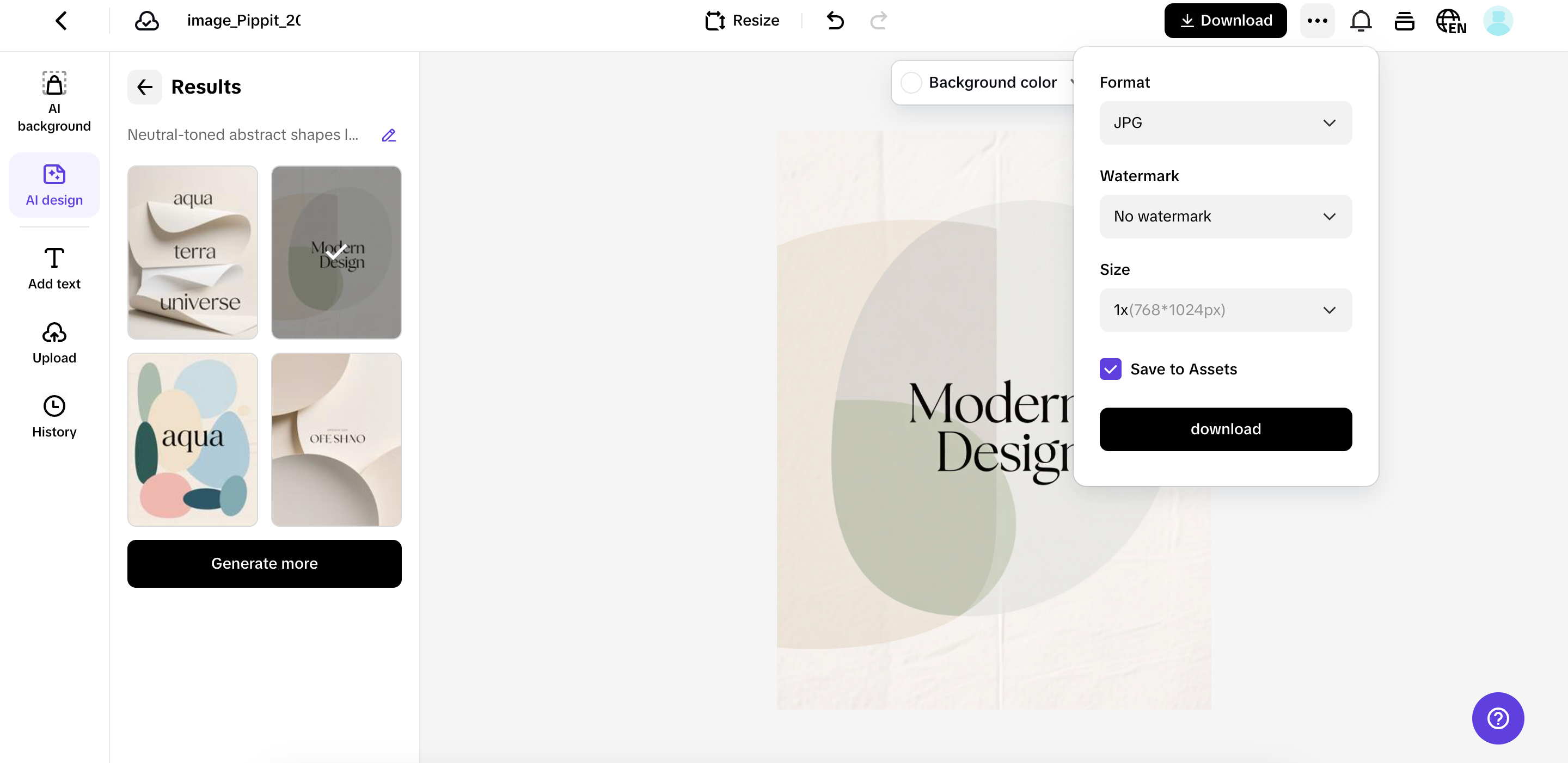
Task: Click the Background color swatch circle
Action: (x=911, y=83)
